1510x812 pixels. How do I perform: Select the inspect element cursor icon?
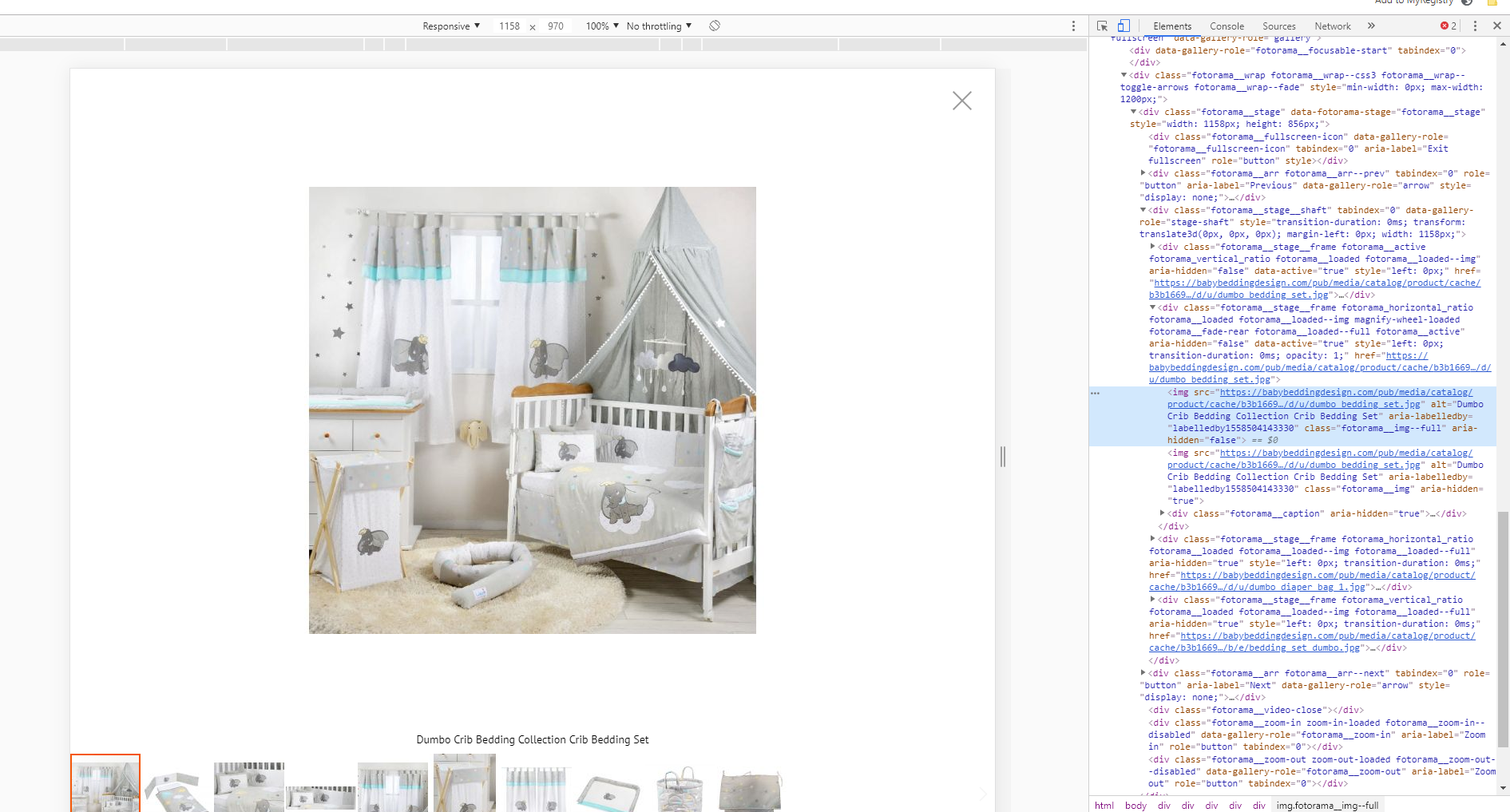click(1102, 26)
